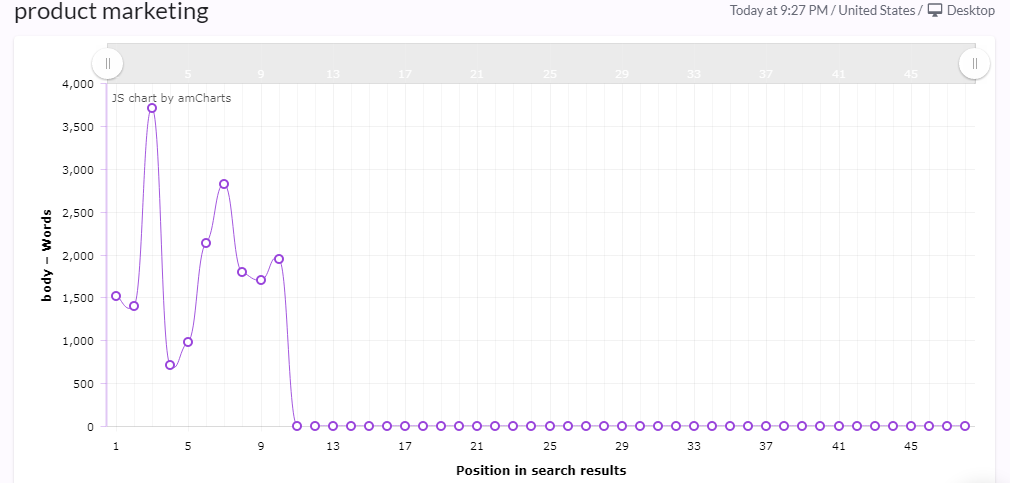Click the data point at position 2
This screenshot has width=1010, height=483.
coord(134,306)
